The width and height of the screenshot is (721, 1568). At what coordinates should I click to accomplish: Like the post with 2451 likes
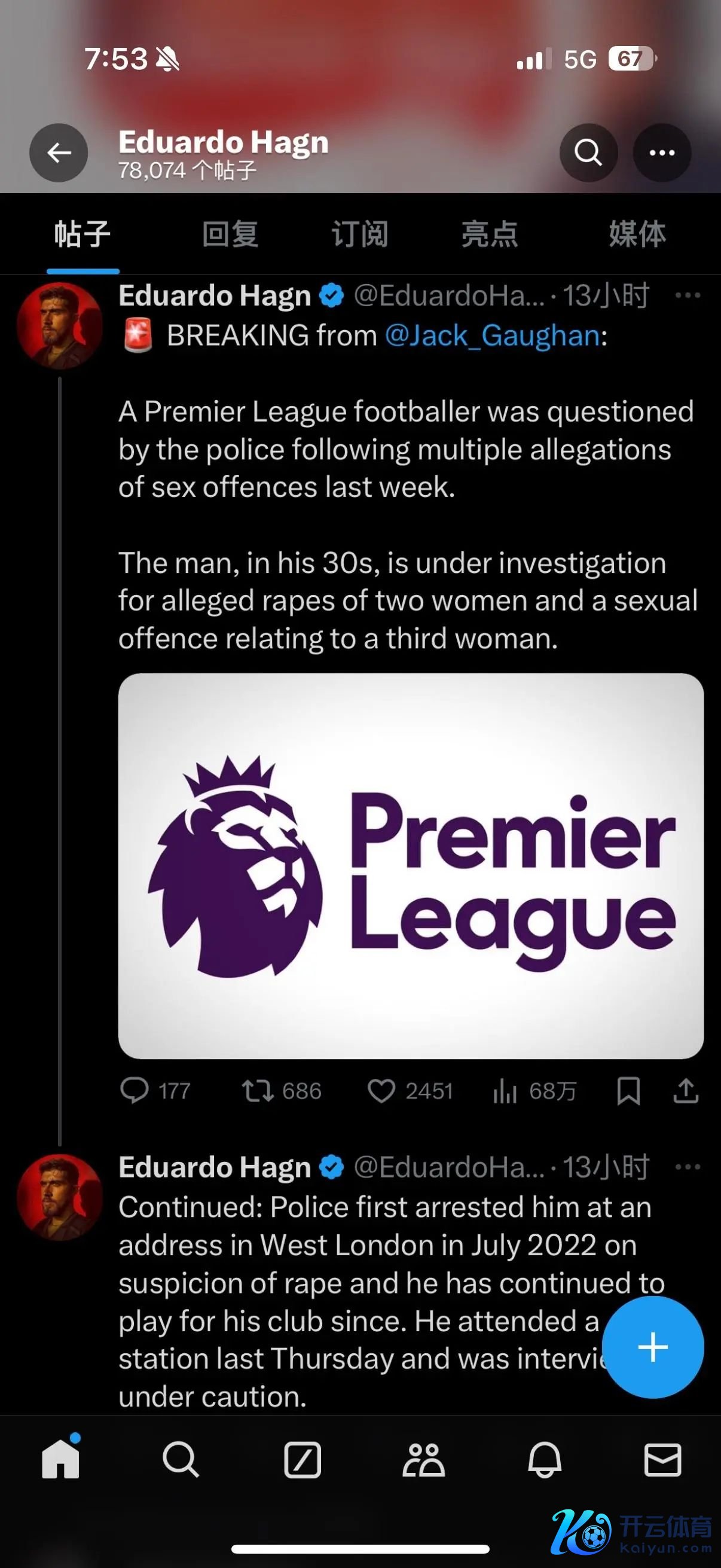point(381,1091)
